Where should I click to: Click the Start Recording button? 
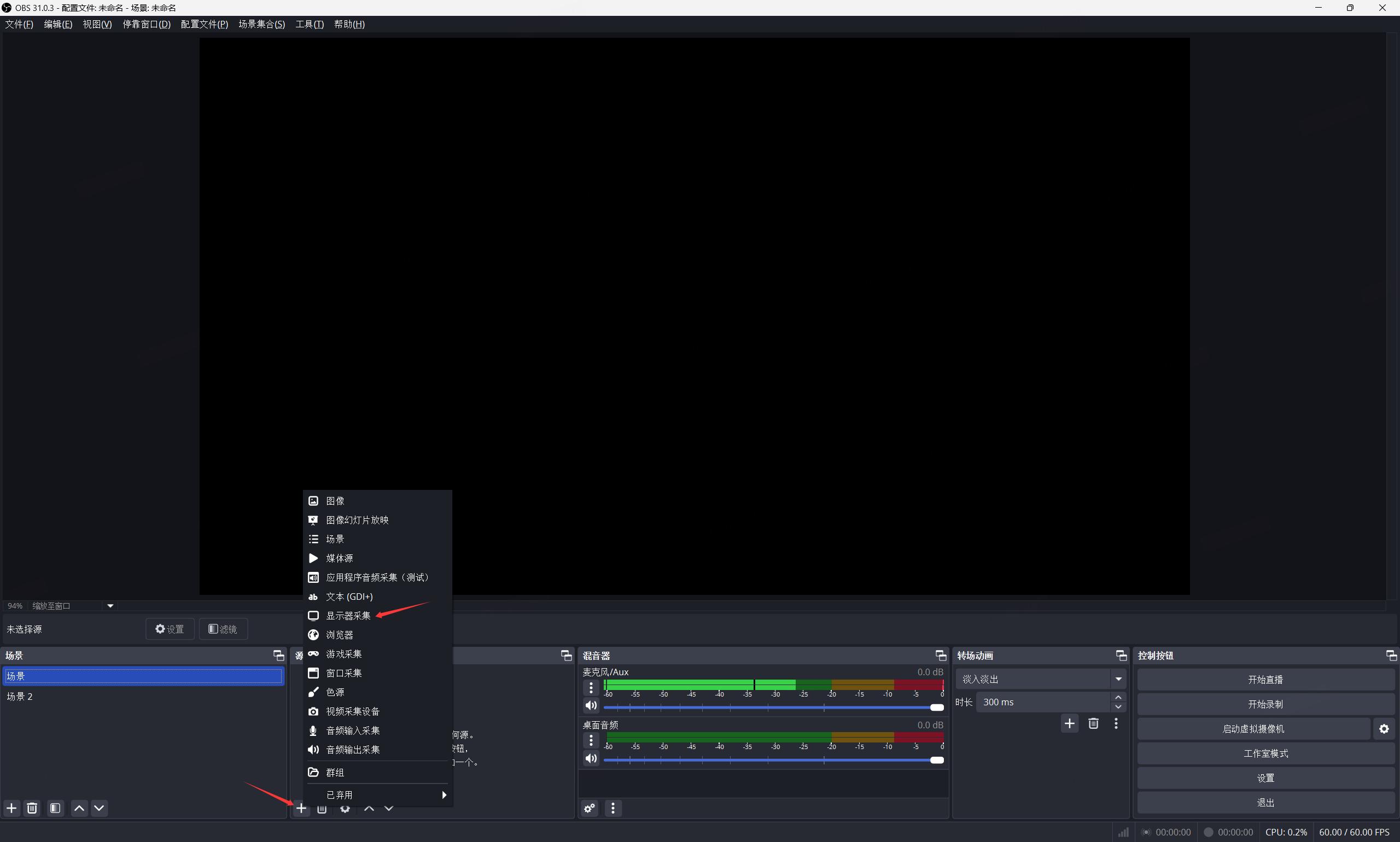1265,704
